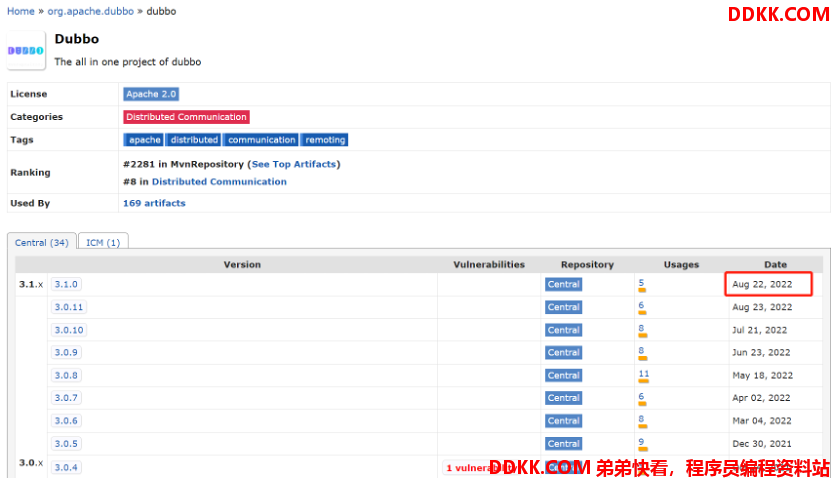Open the Apache 2.0 license badge

pos(151,94)
